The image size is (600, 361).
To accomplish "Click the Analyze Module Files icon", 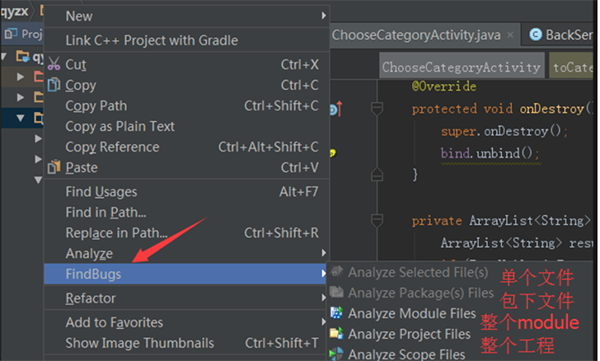I will click(x=336, y=313).
